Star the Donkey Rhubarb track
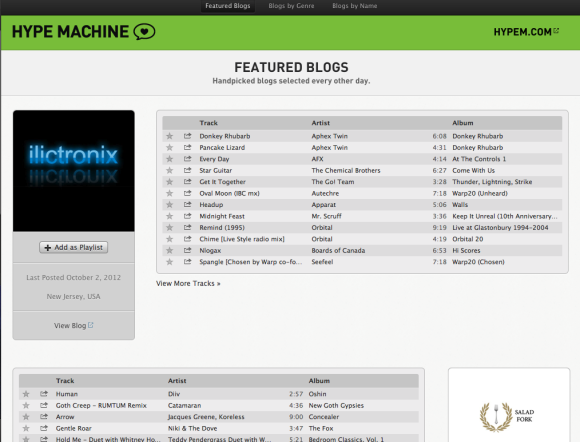Screen dimensions: 580x442 pos(169,136)
